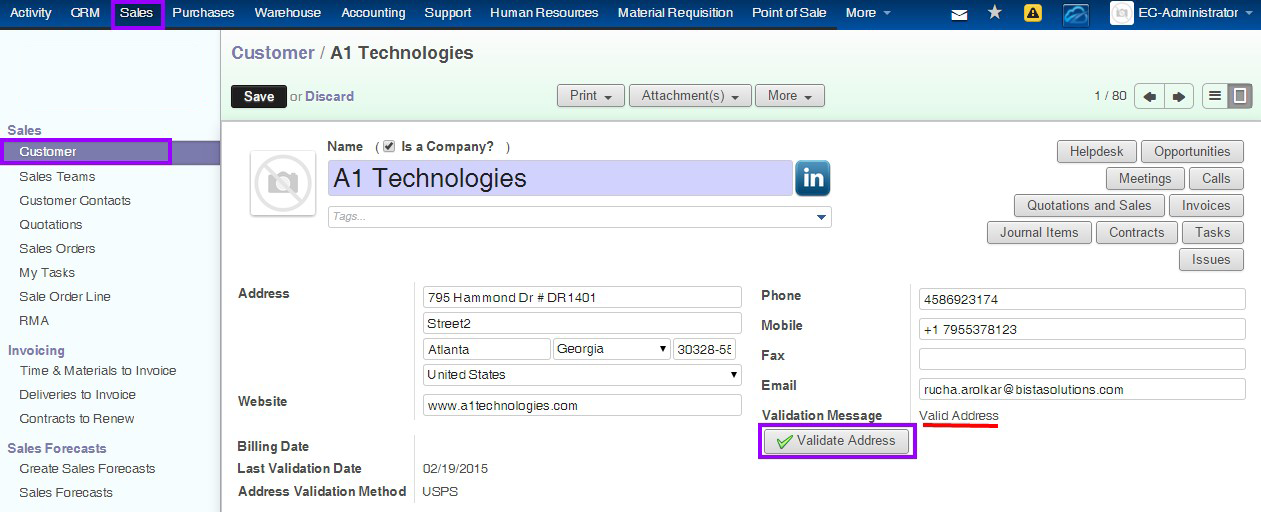Open the United States country dropdown
This screenshot has width=1261, height=512.
[x=582, y=375]
